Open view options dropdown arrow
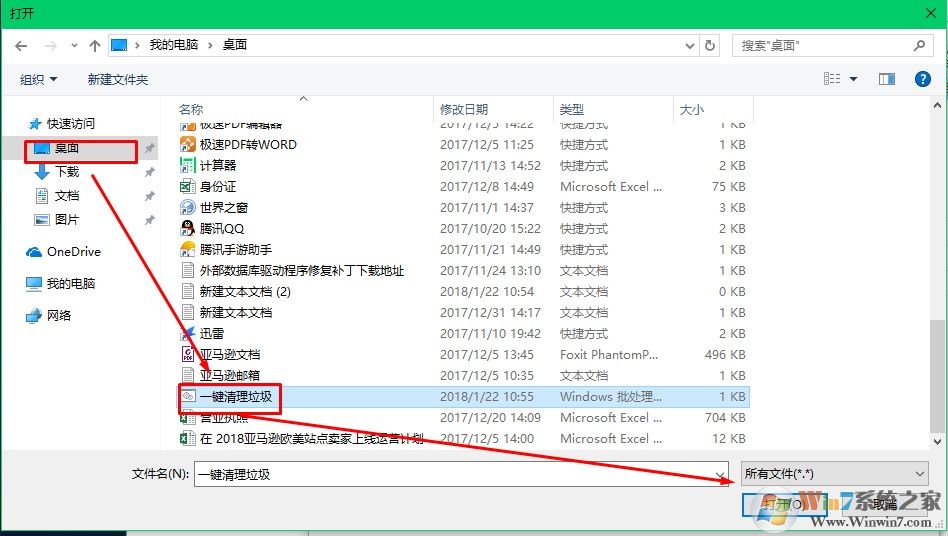Image resolution: width=948 pixels, height=536 pixels. [x=854, y=79]
